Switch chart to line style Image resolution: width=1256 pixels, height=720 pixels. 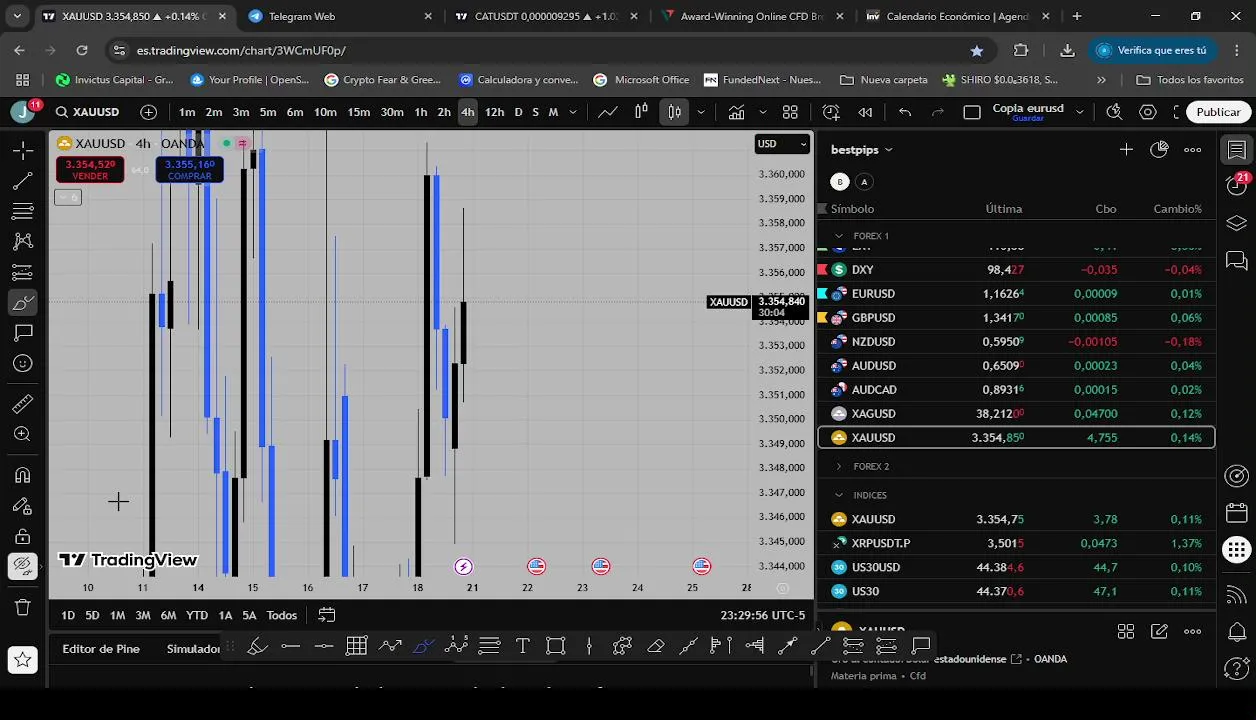(x=608, y=112)
